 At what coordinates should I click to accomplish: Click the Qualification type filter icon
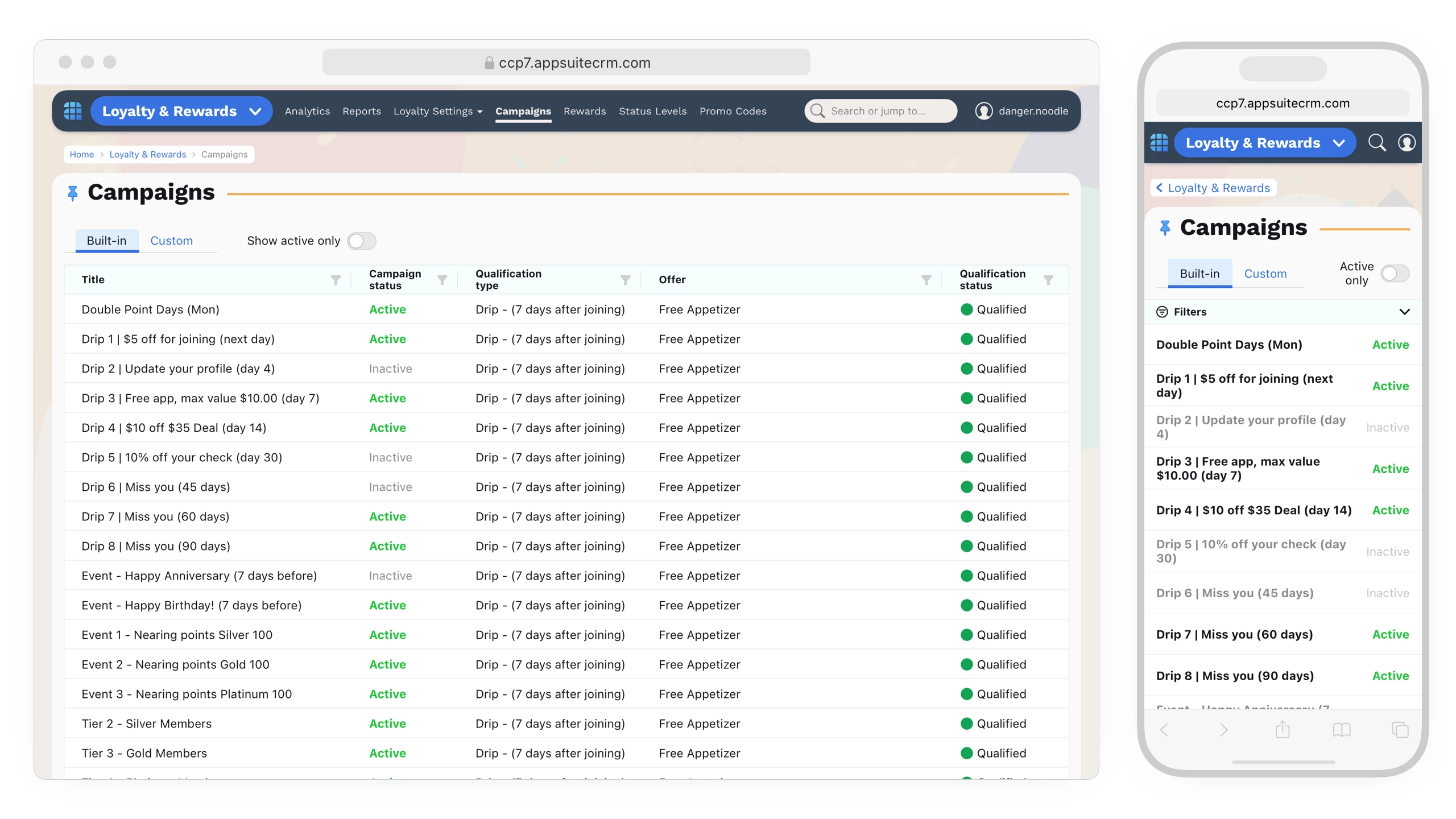pos(625,280)
